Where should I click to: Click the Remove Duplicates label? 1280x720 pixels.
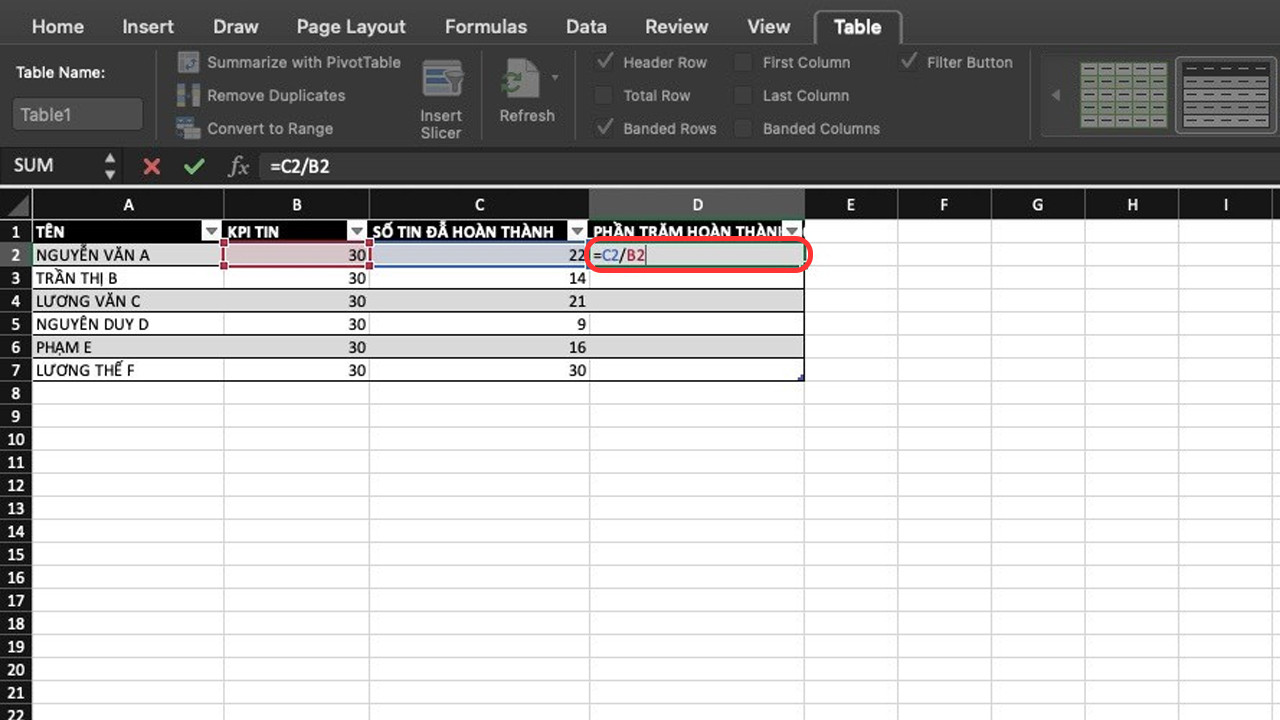pos(276,95)
